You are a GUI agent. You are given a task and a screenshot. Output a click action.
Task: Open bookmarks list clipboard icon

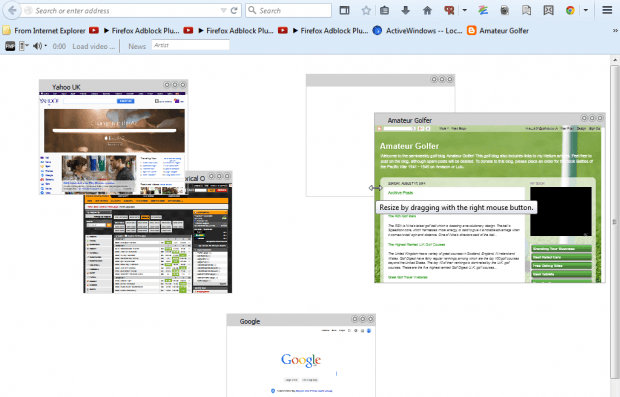pyautogui.click(x=384, y=11)
